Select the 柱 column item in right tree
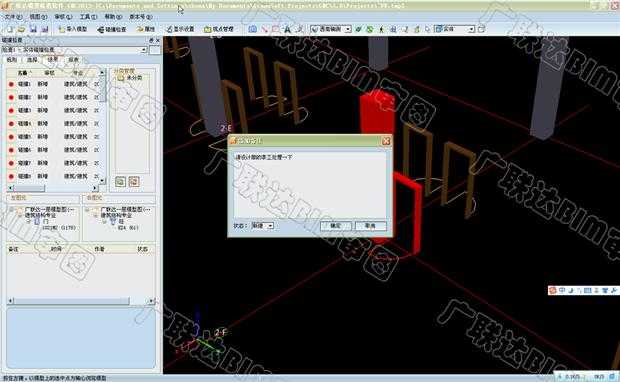 117,221
